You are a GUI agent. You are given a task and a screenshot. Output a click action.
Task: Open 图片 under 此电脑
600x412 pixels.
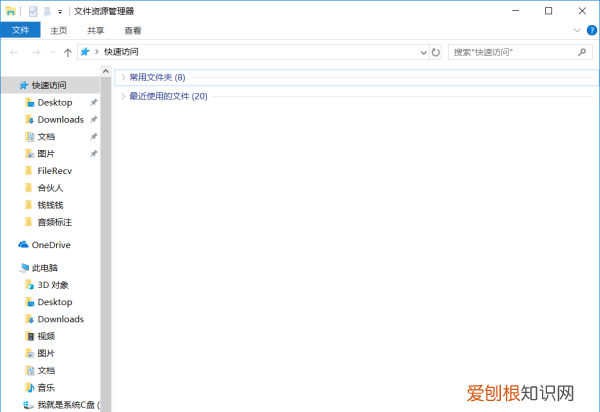(46, 353)
